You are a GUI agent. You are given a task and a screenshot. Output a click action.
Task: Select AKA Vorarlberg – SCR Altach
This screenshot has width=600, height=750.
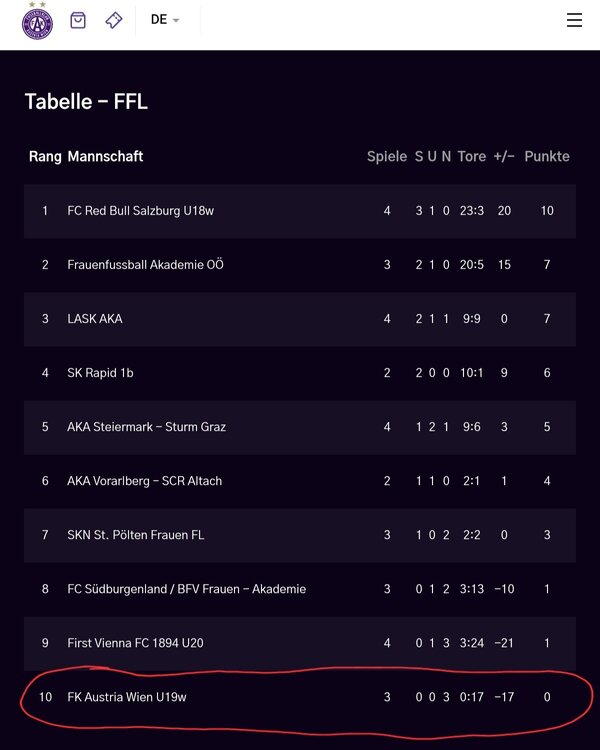pyautogui.click(x=144, y=481)
